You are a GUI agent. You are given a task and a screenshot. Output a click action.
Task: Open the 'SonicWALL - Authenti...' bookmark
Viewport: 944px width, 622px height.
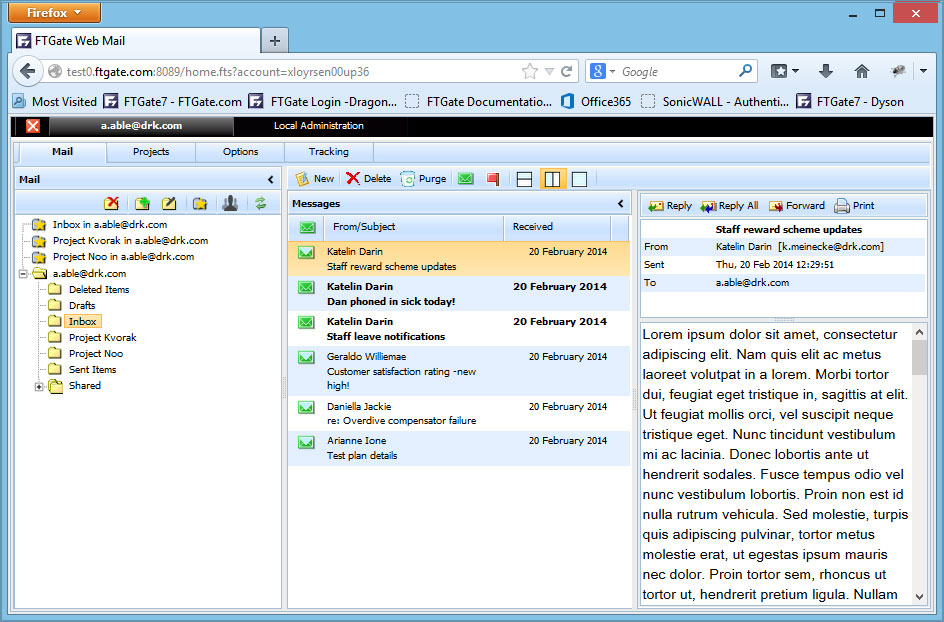pos(715,102)
